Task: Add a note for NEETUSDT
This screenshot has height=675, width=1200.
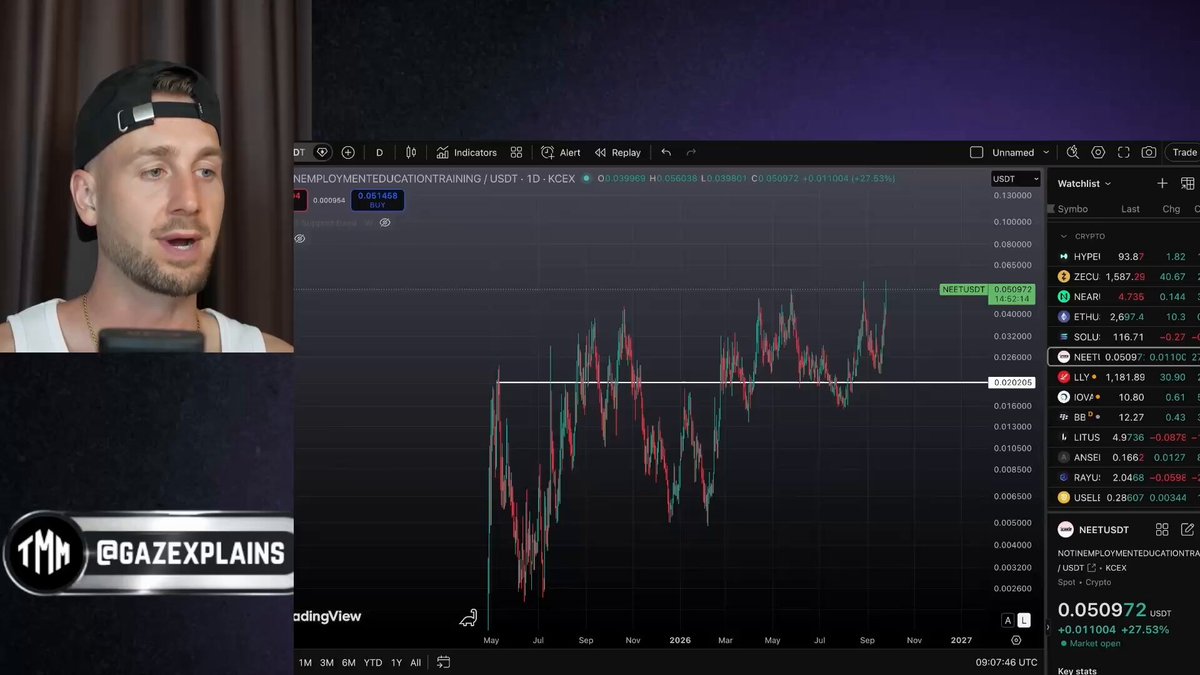Action: pos(1187,530)
